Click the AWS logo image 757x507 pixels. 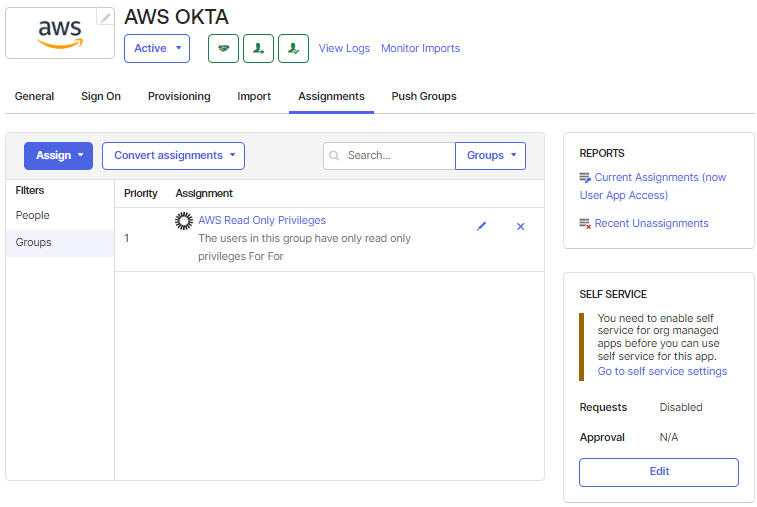coord(60,33)
